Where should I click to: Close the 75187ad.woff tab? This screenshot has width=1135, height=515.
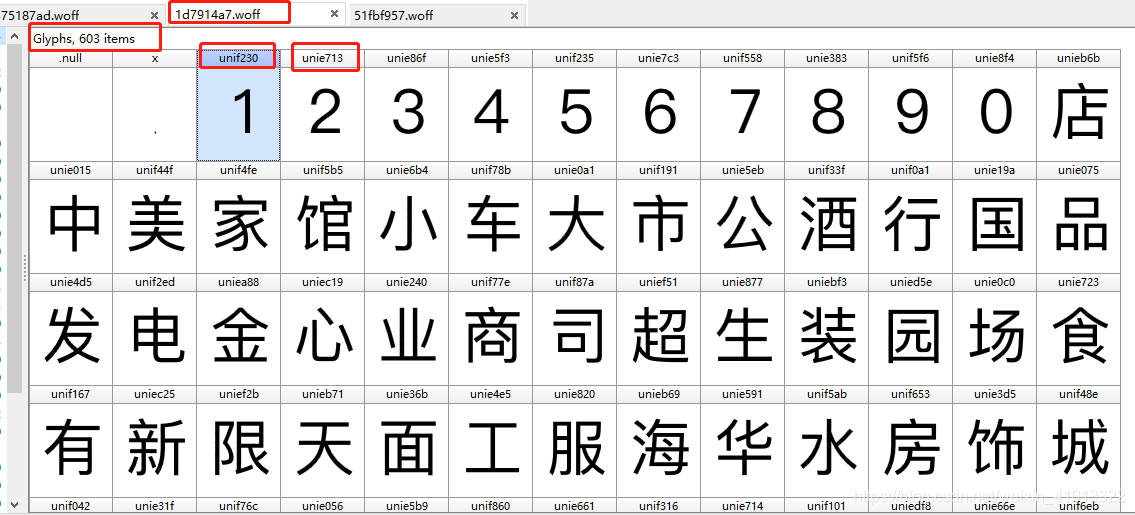[x=154, y=15]
